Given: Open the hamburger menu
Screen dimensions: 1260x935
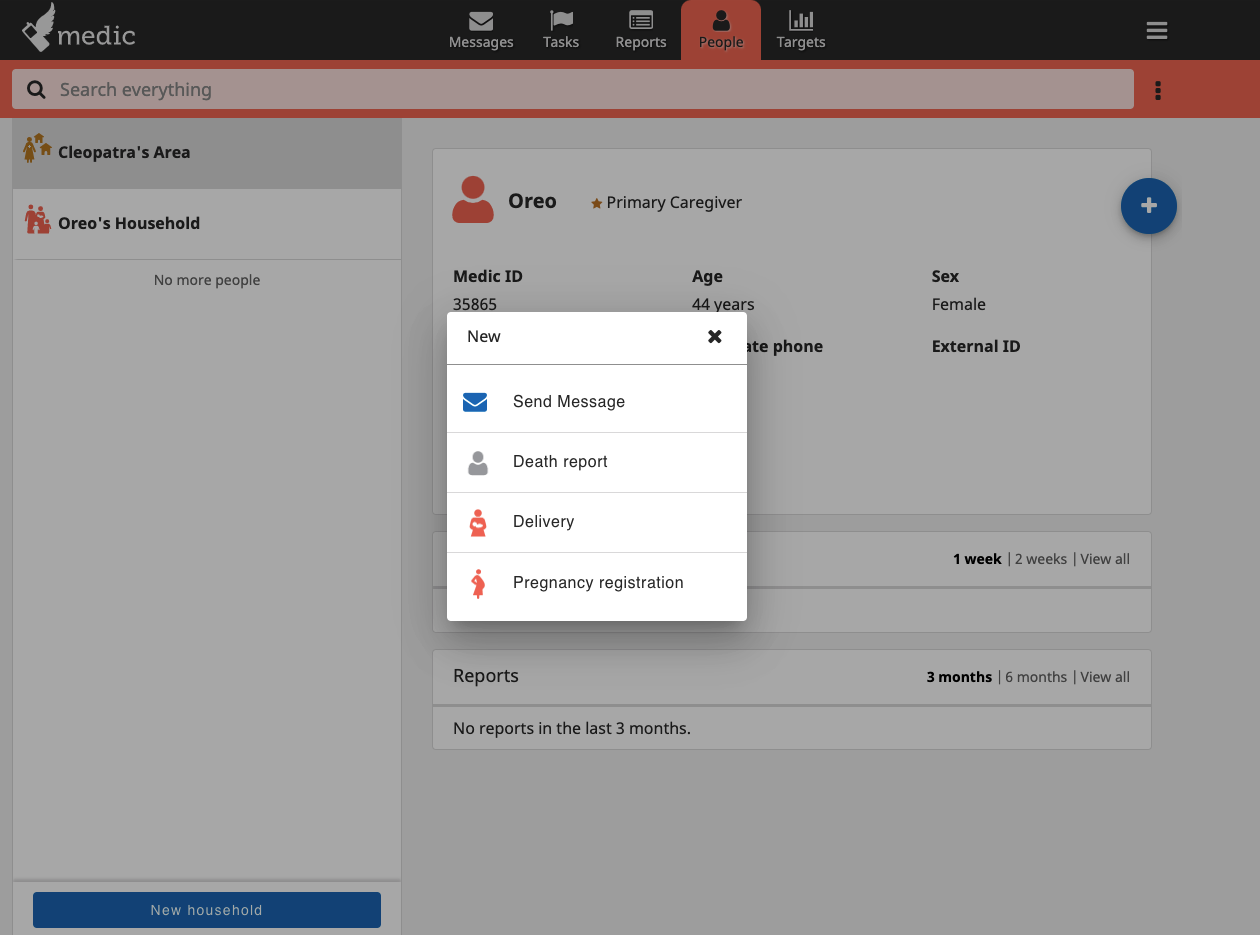Looking at the screenshot, I should click(1157, 30).
